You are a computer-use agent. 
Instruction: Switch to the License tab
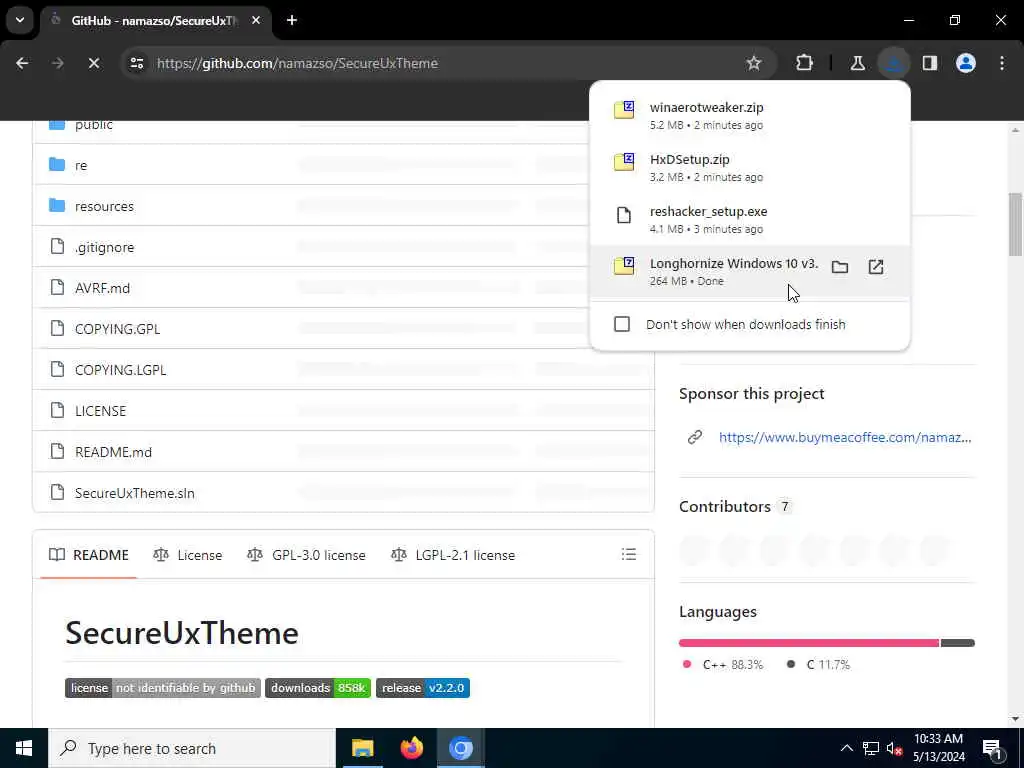(187, 555)
